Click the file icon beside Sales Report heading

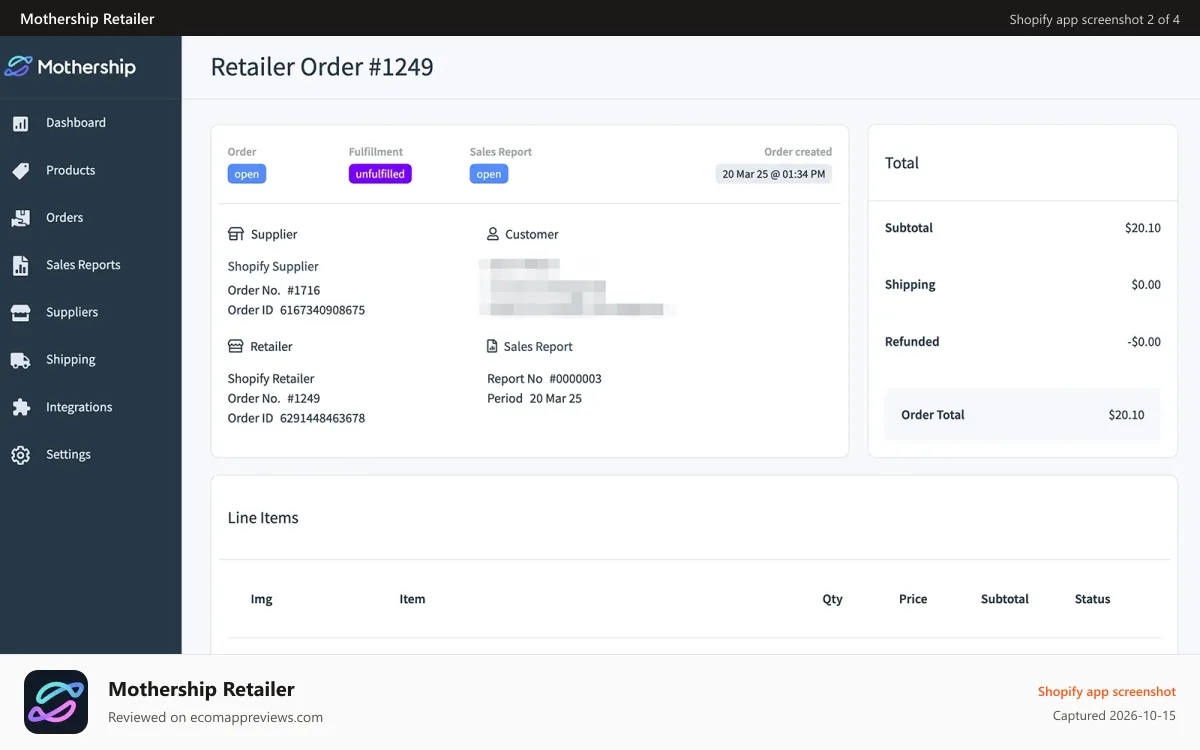pyautogui.click(x=492, y=346)
